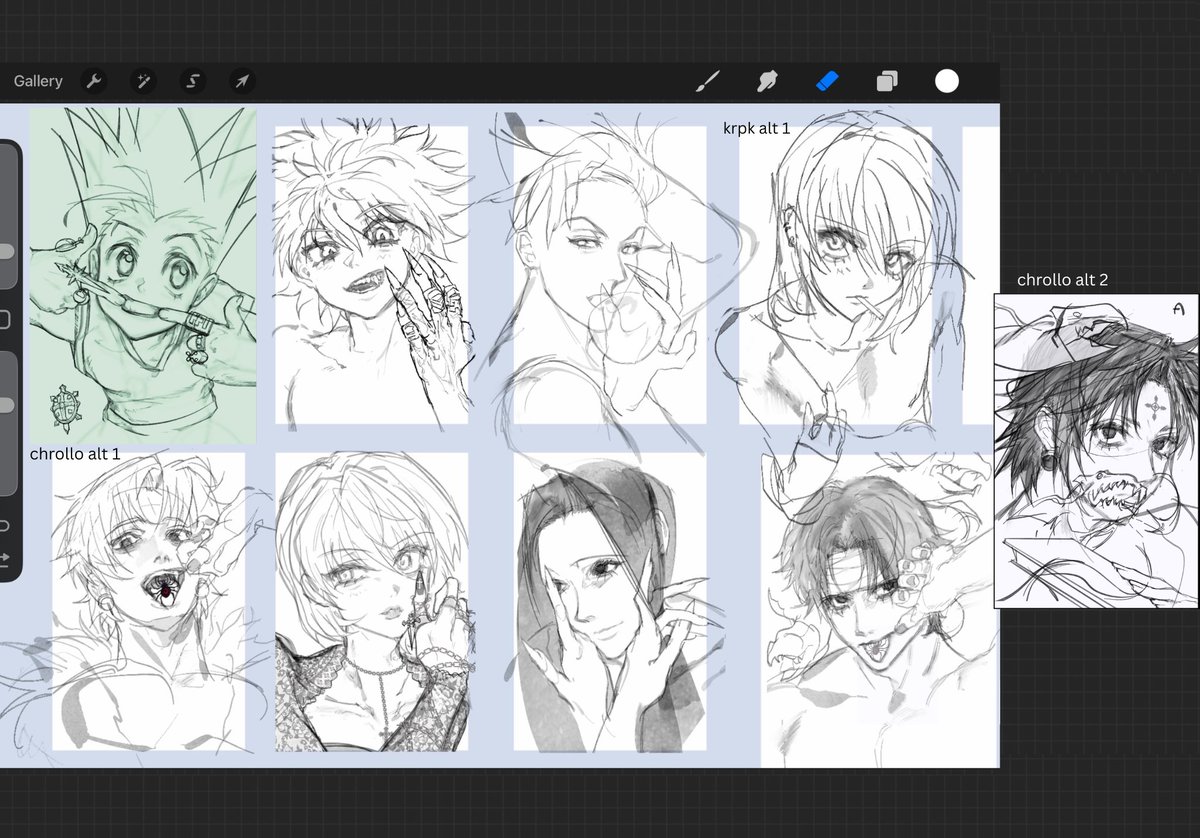Tap the square Modify button in sidebar

[4, 320]
